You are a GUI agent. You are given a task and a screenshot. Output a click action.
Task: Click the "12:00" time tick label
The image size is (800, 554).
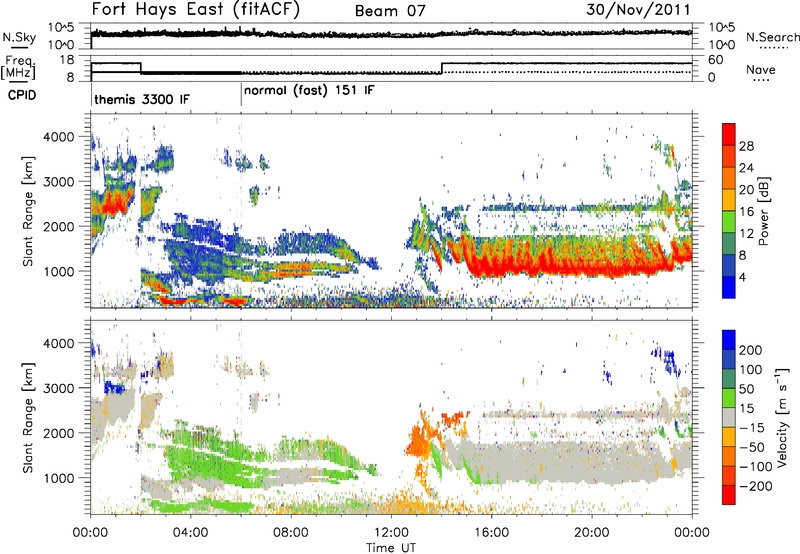[x=391, y=533]
